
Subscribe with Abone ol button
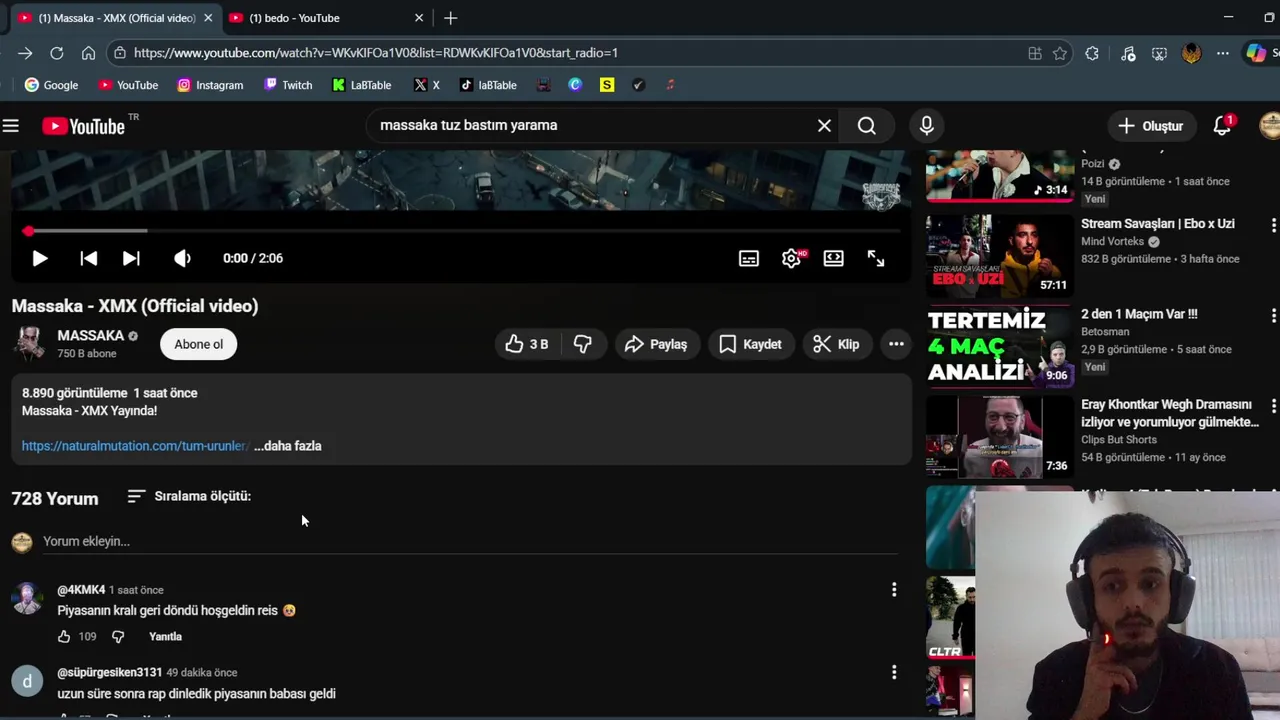point(199,344)
